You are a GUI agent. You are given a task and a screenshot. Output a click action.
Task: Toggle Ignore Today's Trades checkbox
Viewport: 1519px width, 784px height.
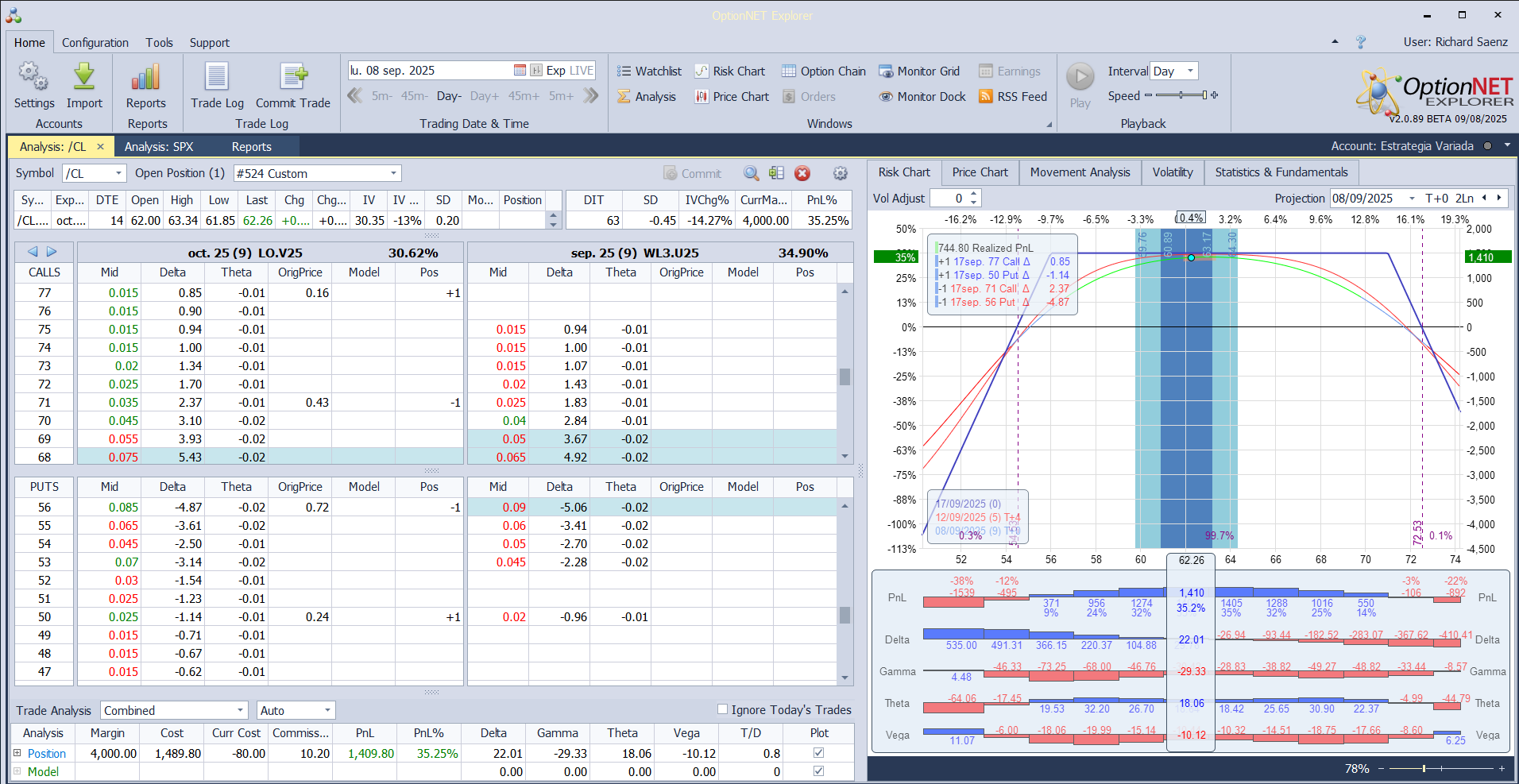coord(722,709)
